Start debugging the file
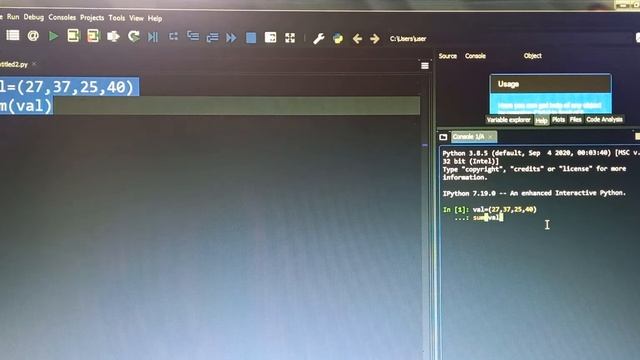640x360 pixels. [153, 37]
